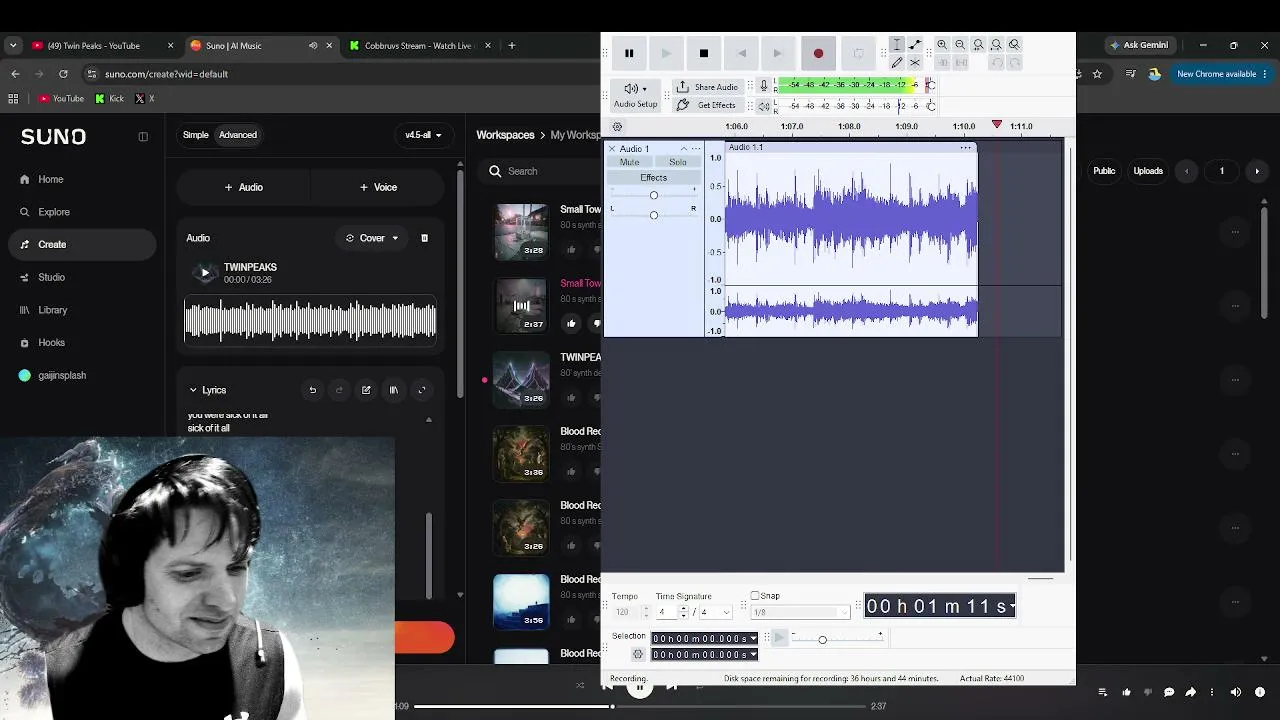Viewport: 1280px width, 720px height.
Task: Switch to Advanced creation mode
Action: click(238, 135)
